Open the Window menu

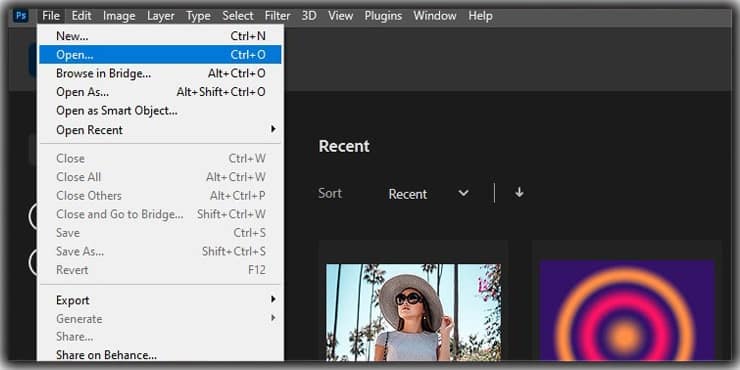click(435, 16)
